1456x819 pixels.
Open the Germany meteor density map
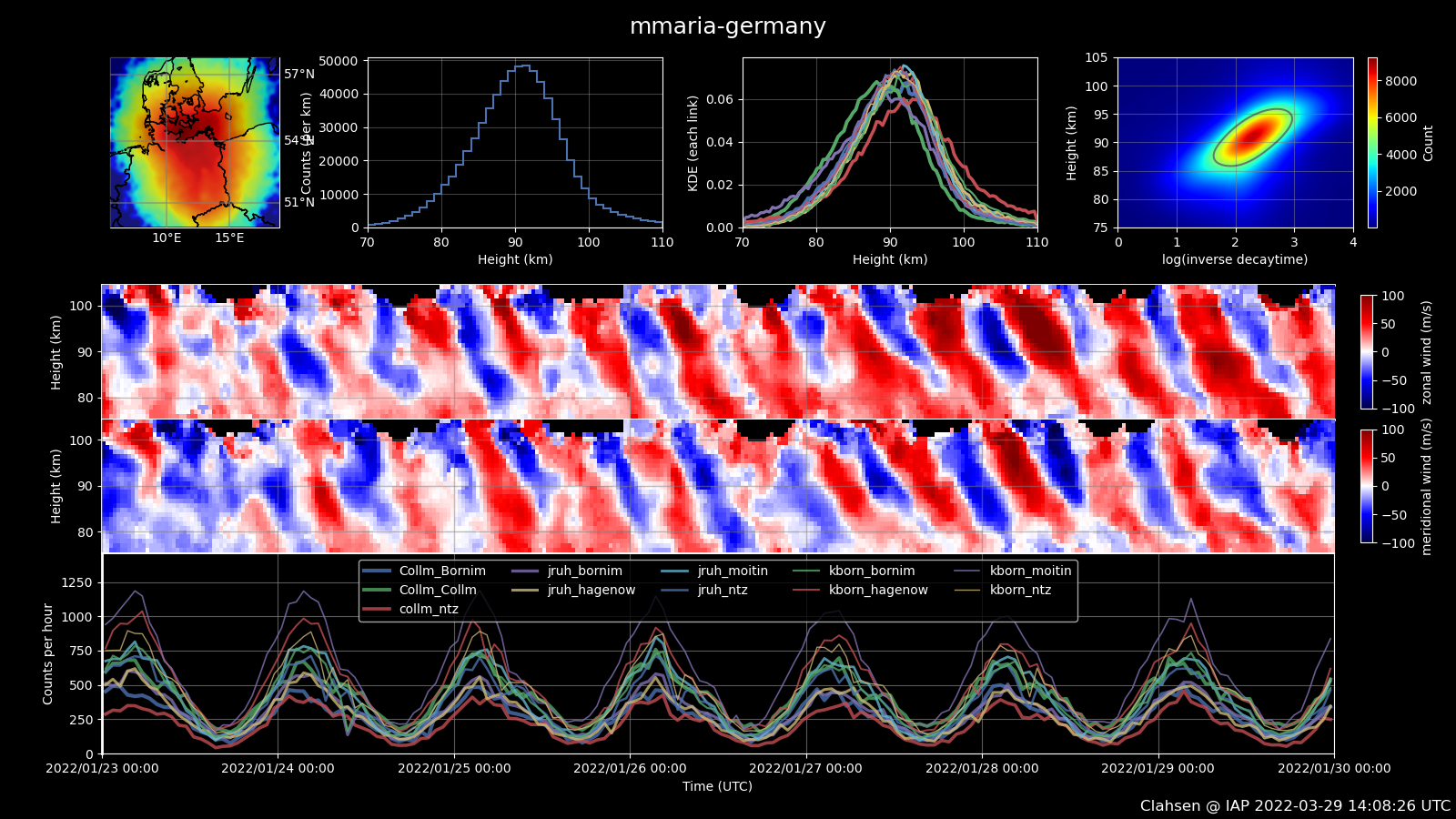click(195, 143)
